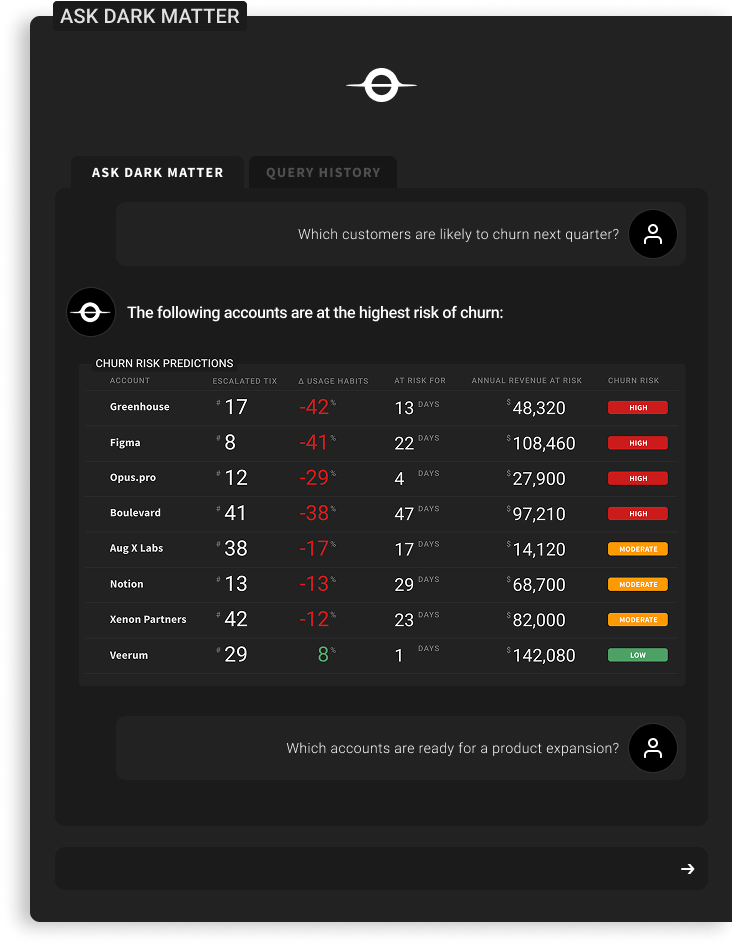Click user avatar next to churn question
Screen dimensions: 732x946
[652, 234]
